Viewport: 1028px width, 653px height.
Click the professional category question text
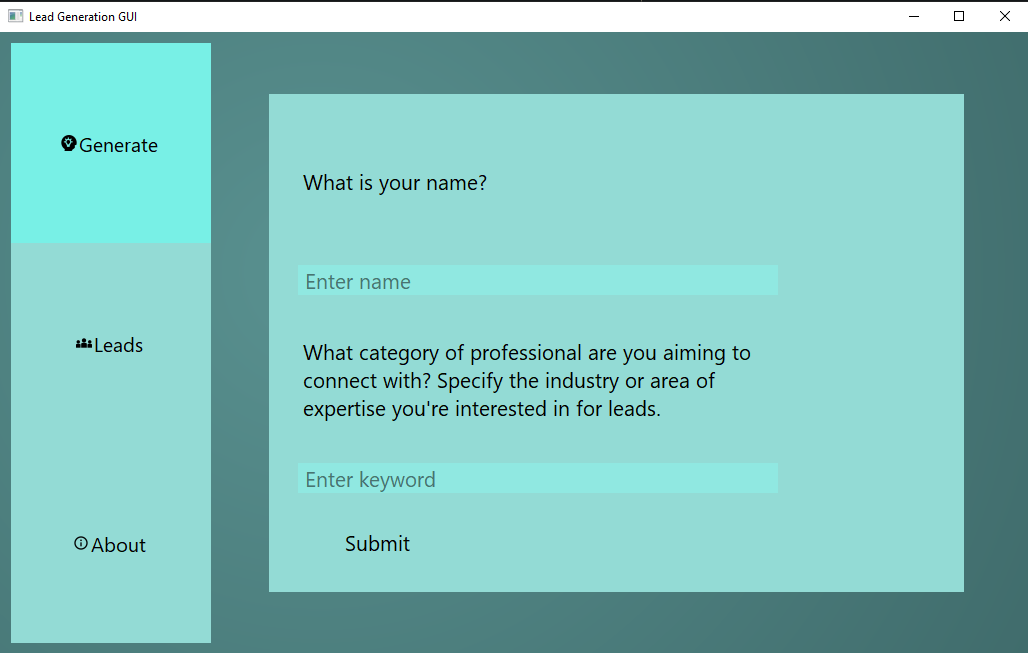[x=527, y=381]
